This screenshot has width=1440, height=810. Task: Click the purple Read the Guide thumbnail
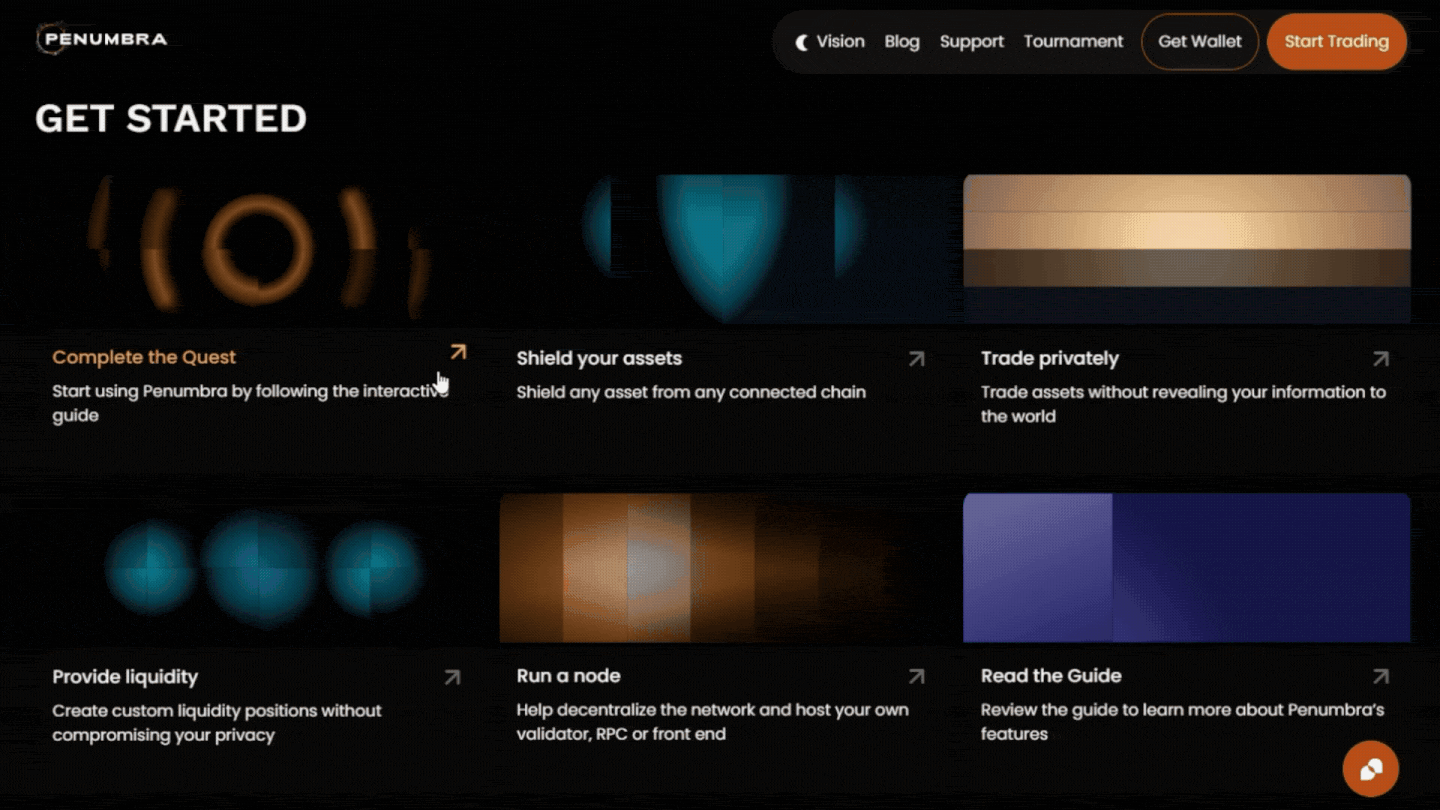coord(1185,567)
